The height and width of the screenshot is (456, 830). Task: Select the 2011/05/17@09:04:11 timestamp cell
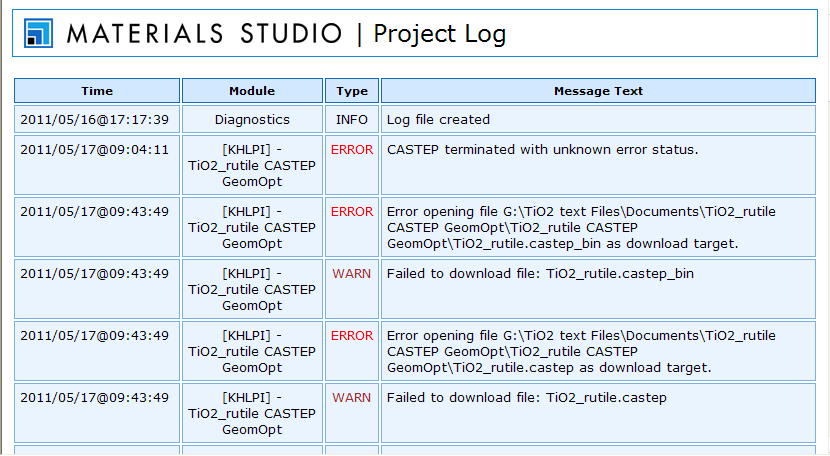point(94,150)
